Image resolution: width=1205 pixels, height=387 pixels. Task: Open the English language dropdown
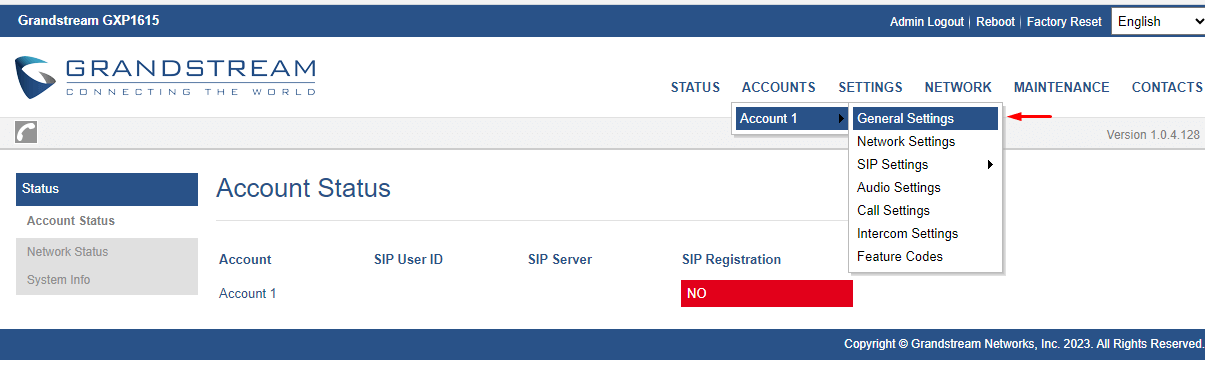click(x=1158, y=21)
